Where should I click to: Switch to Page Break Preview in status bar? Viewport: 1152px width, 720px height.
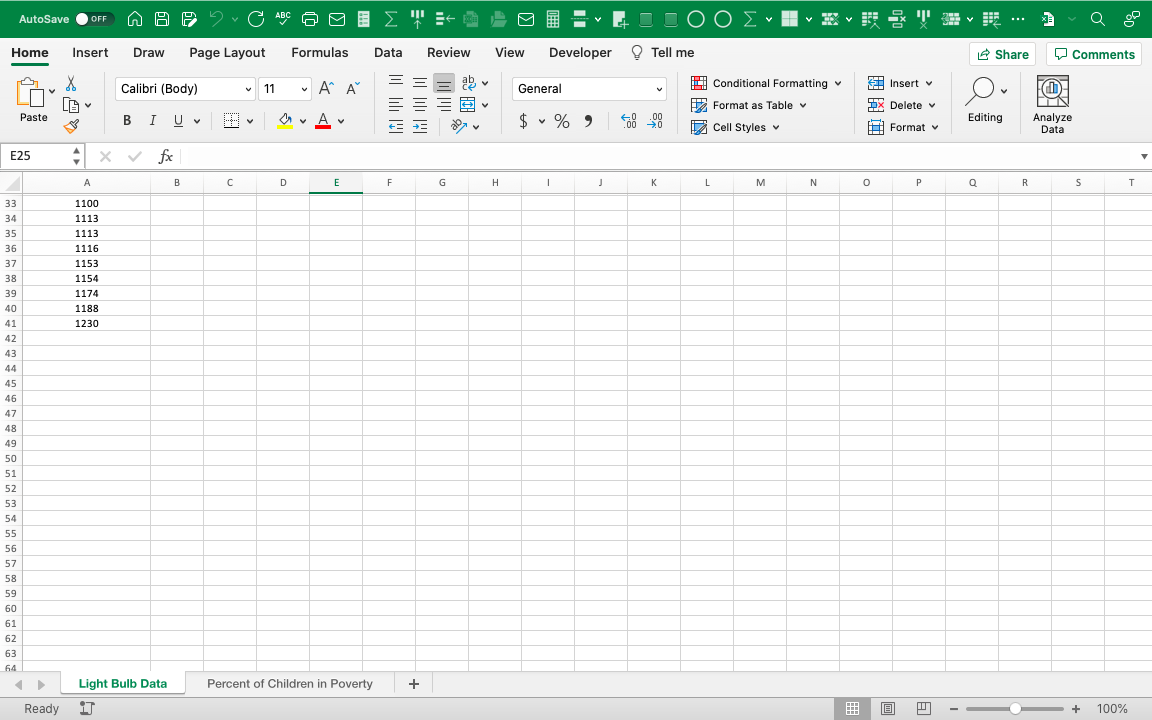click(924, 709)
